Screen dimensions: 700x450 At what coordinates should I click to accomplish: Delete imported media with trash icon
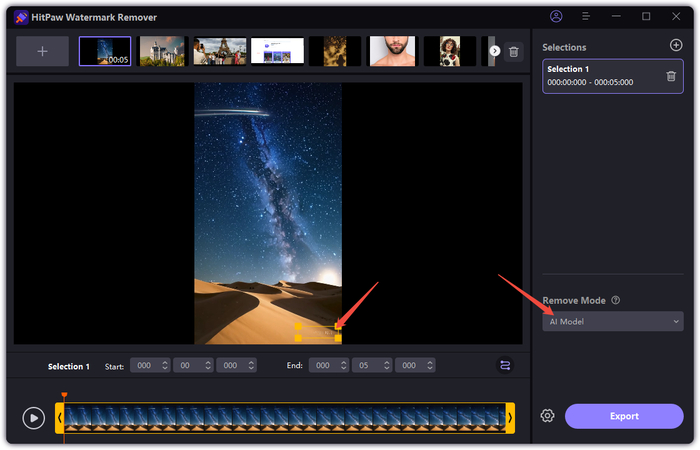pos(513,51)
